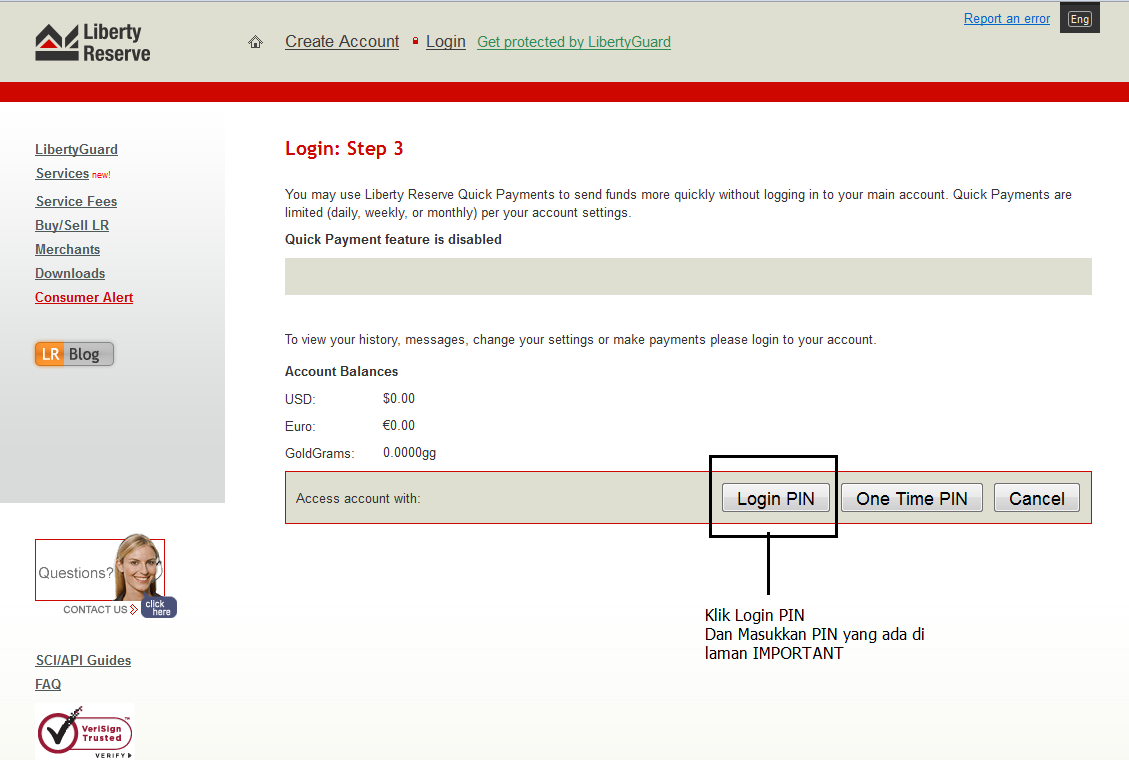Go to the home icon

(256, 42)
